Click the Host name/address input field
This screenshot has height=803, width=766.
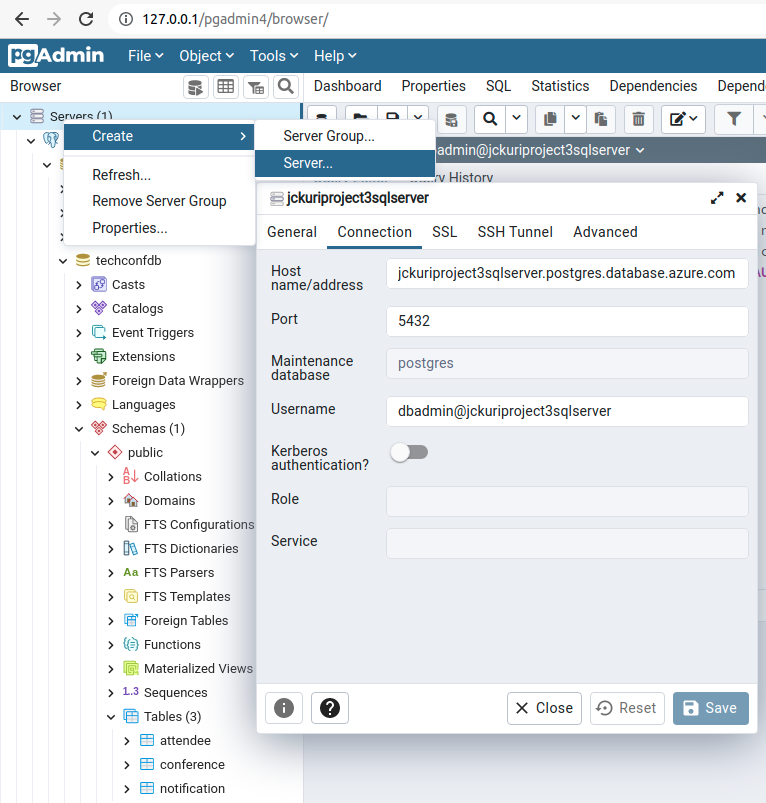[567, 273]
